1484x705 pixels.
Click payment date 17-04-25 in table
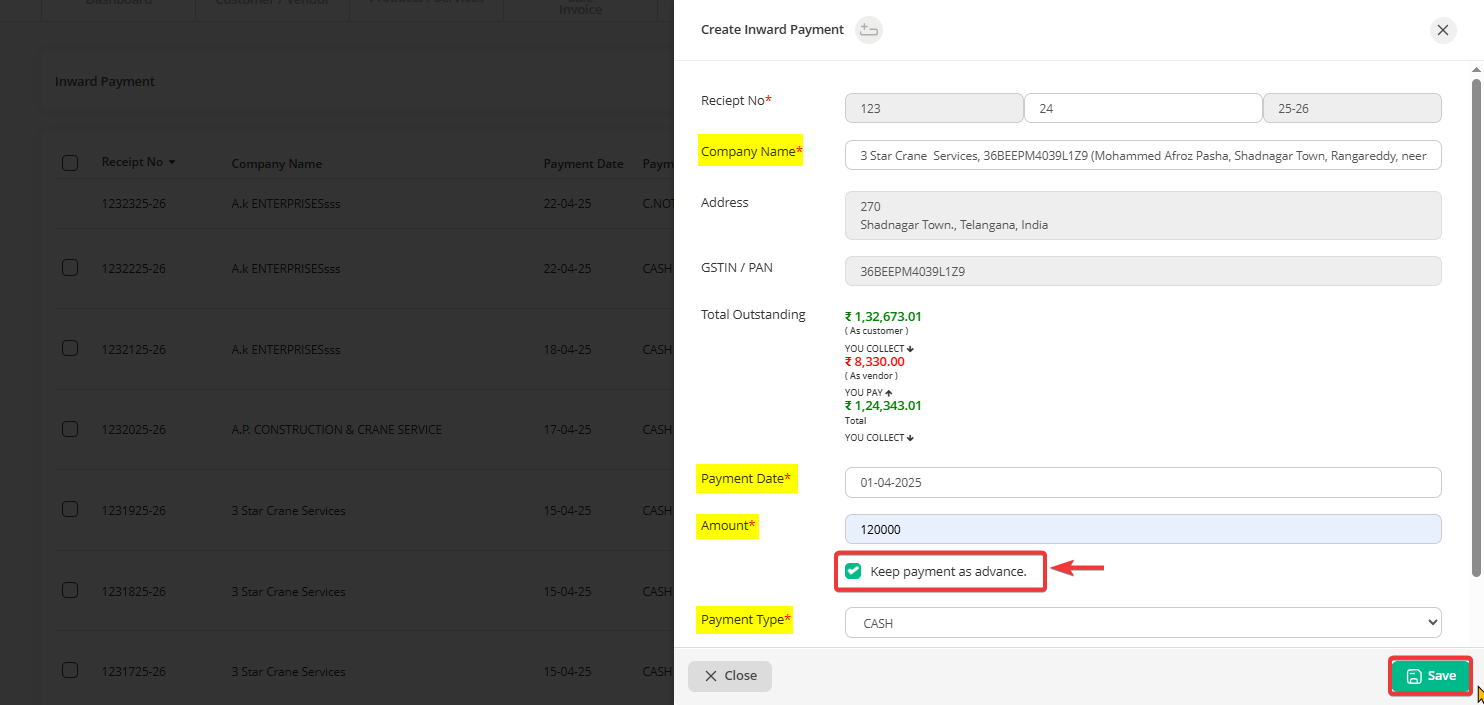[568, 430]
